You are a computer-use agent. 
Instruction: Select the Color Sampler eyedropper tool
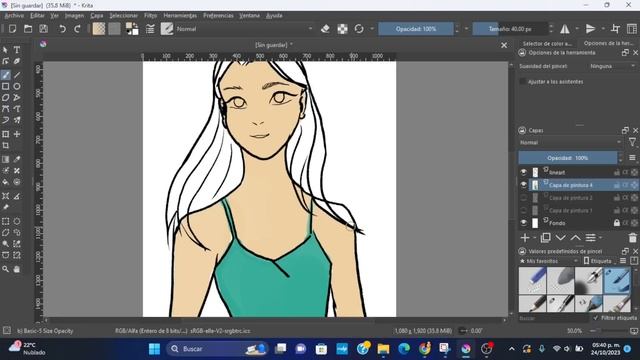pos(17,160)
